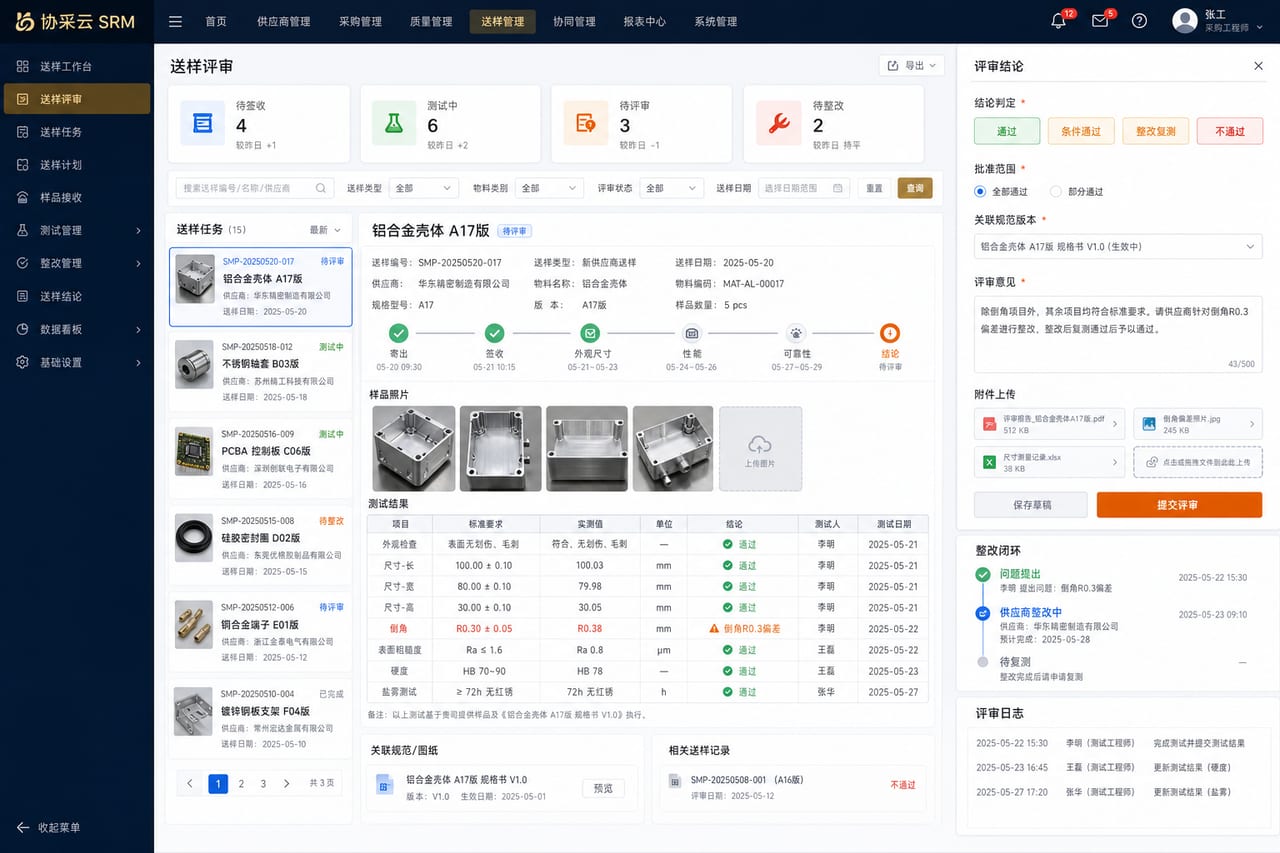Screen dimensions: 1280x853
Task: Click the 评审意见 text area
Action: pos(1118,334)
